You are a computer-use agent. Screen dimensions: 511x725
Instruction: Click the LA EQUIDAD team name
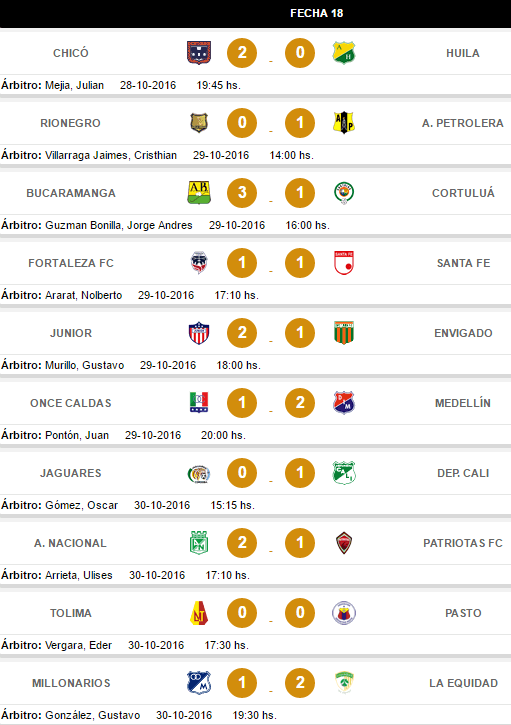463,683
